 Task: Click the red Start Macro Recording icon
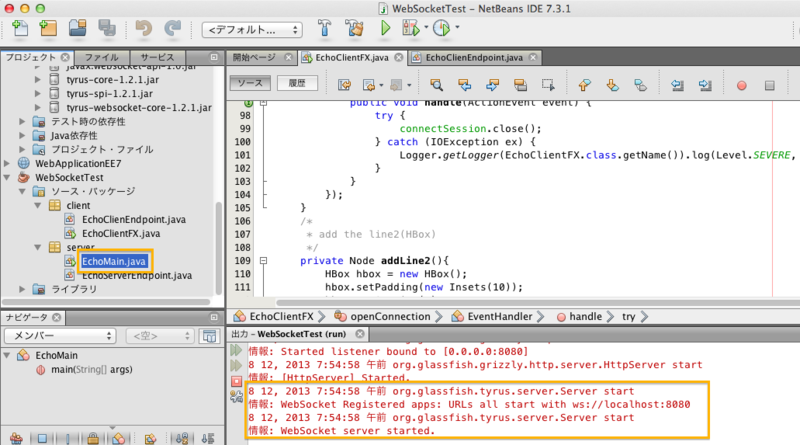pyautogui.click(x=742, y=85)
